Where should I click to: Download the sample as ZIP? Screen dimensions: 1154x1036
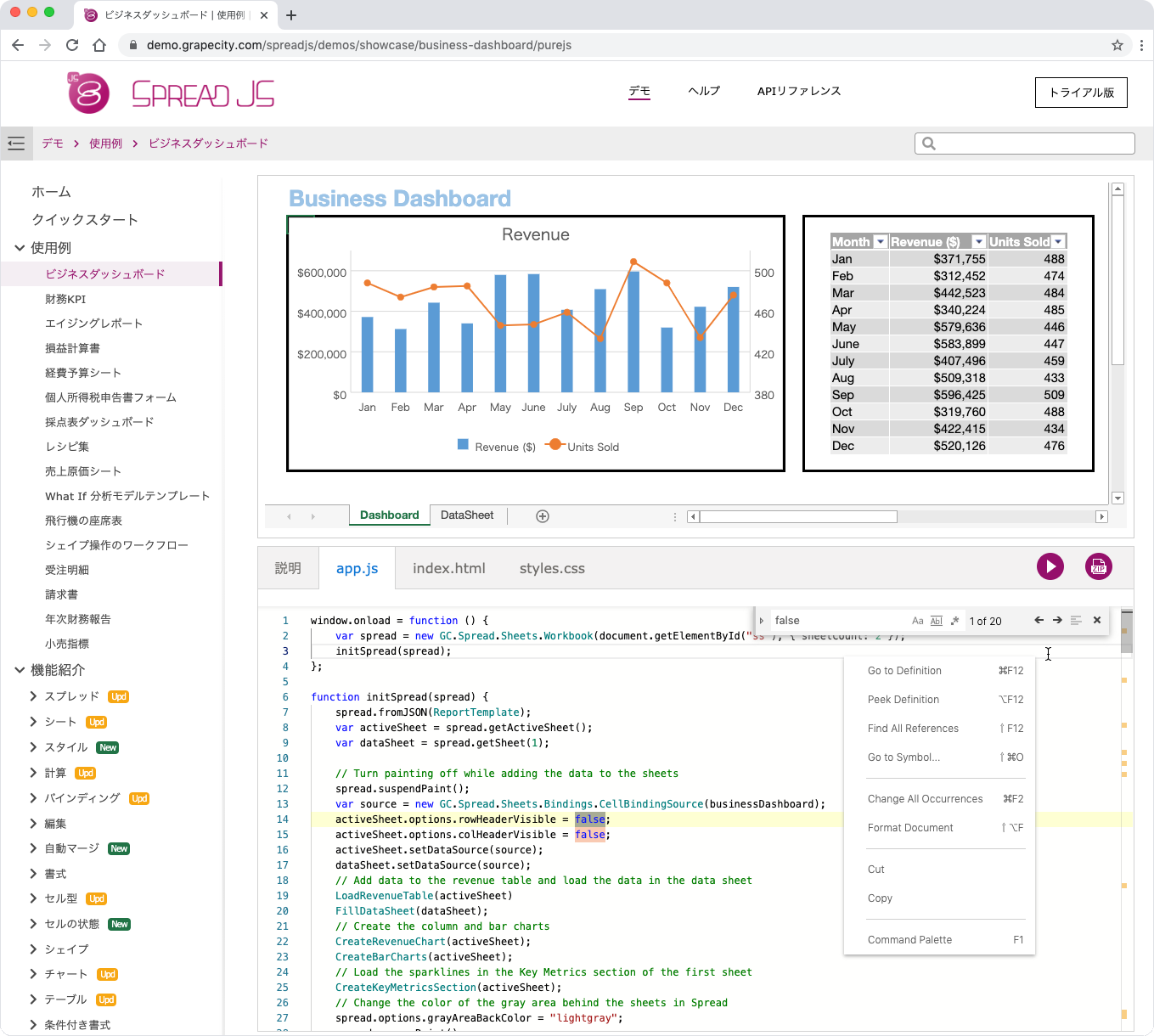(1099, 566)
